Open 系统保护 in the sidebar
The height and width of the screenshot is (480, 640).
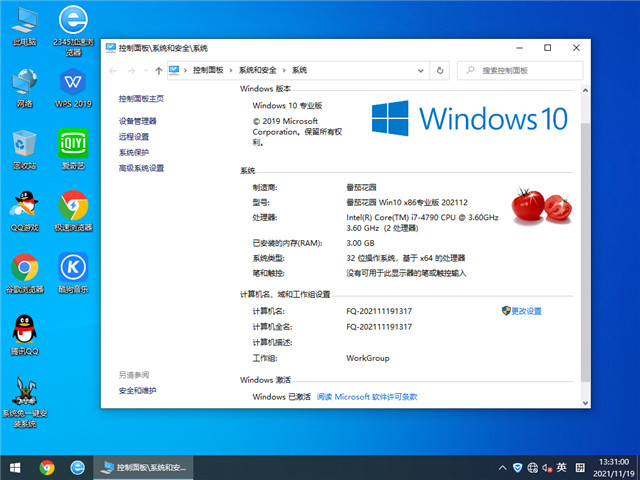[134, 152]
